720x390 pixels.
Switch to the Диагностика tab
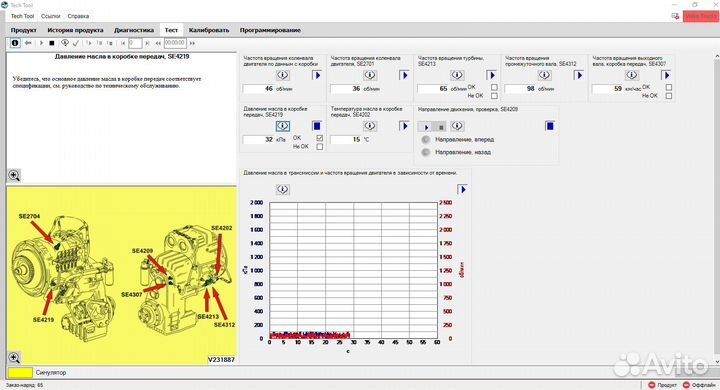coord(134,30)
